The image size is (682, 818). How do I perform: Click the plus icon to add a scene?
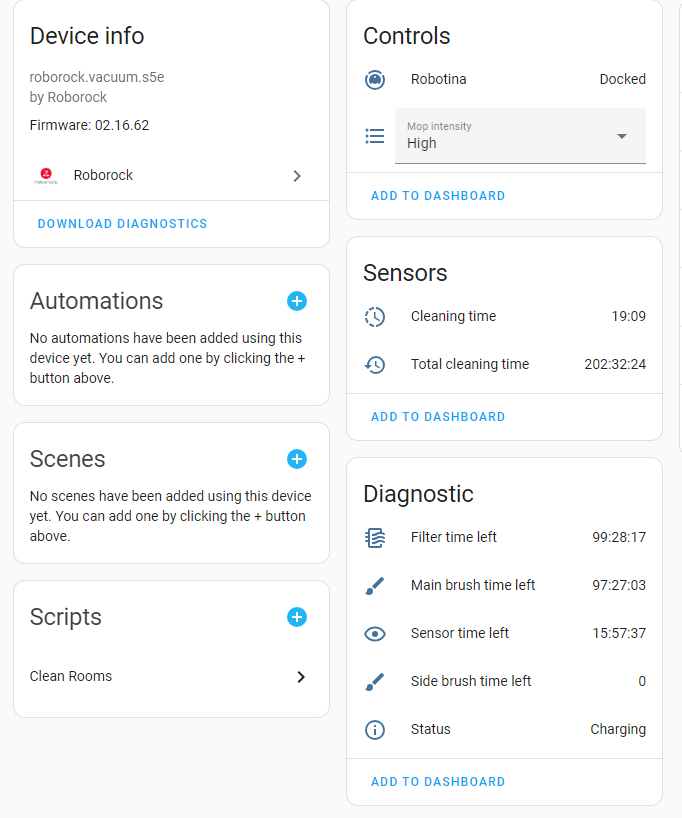[297, 459]
